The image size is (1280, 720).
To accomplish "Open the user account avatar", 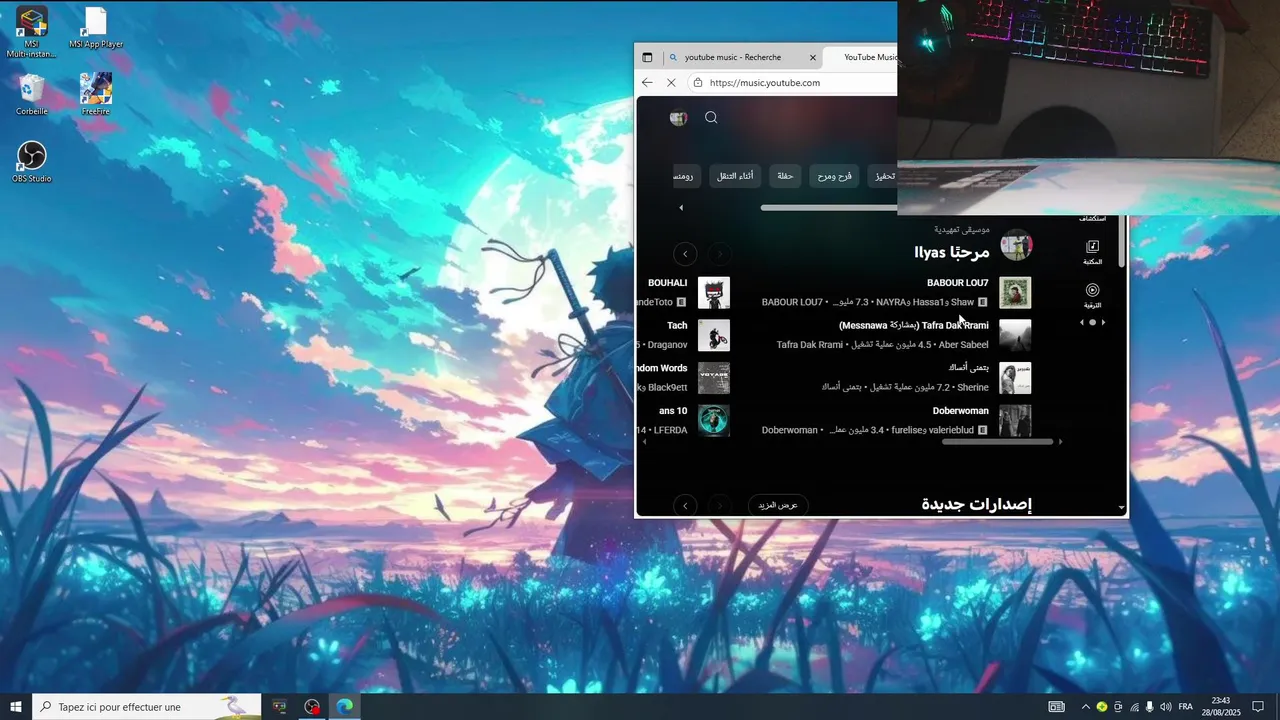I will coord(678,118).
